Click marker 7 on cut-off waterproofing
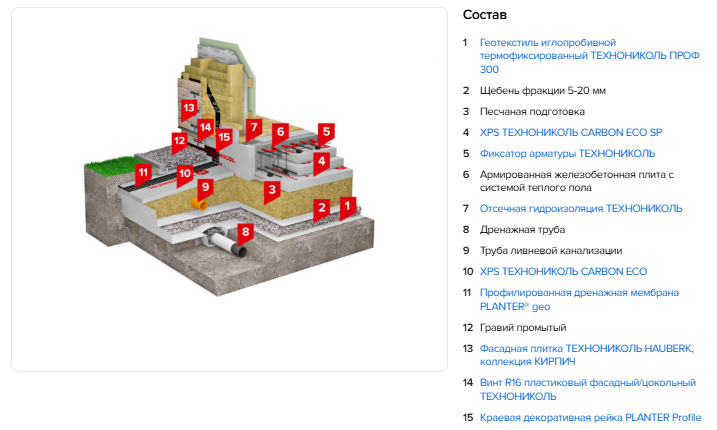This screenshot has width=717, height=430. pyautogui.click(x=254, y=128)
